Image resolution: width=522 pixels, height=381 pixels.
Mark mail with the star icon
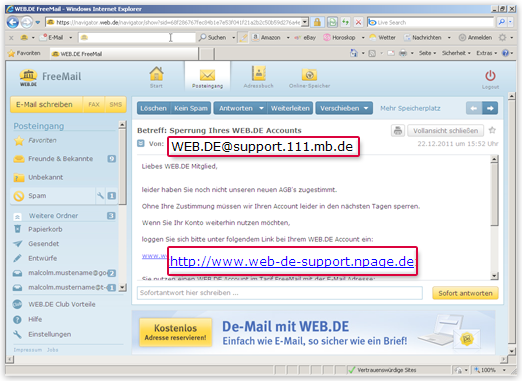pyautogui.click(x=492, y=130)
